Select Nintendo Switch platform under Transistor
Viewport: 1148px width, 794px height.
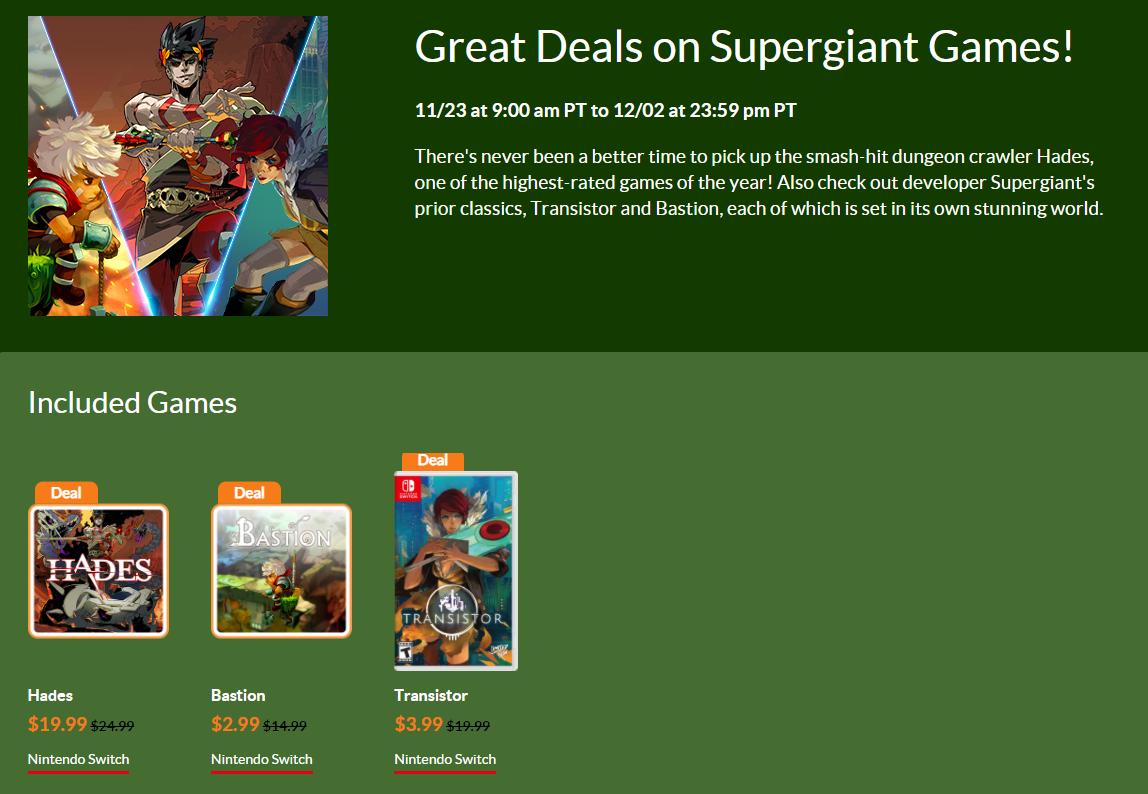tap(445, 759)
